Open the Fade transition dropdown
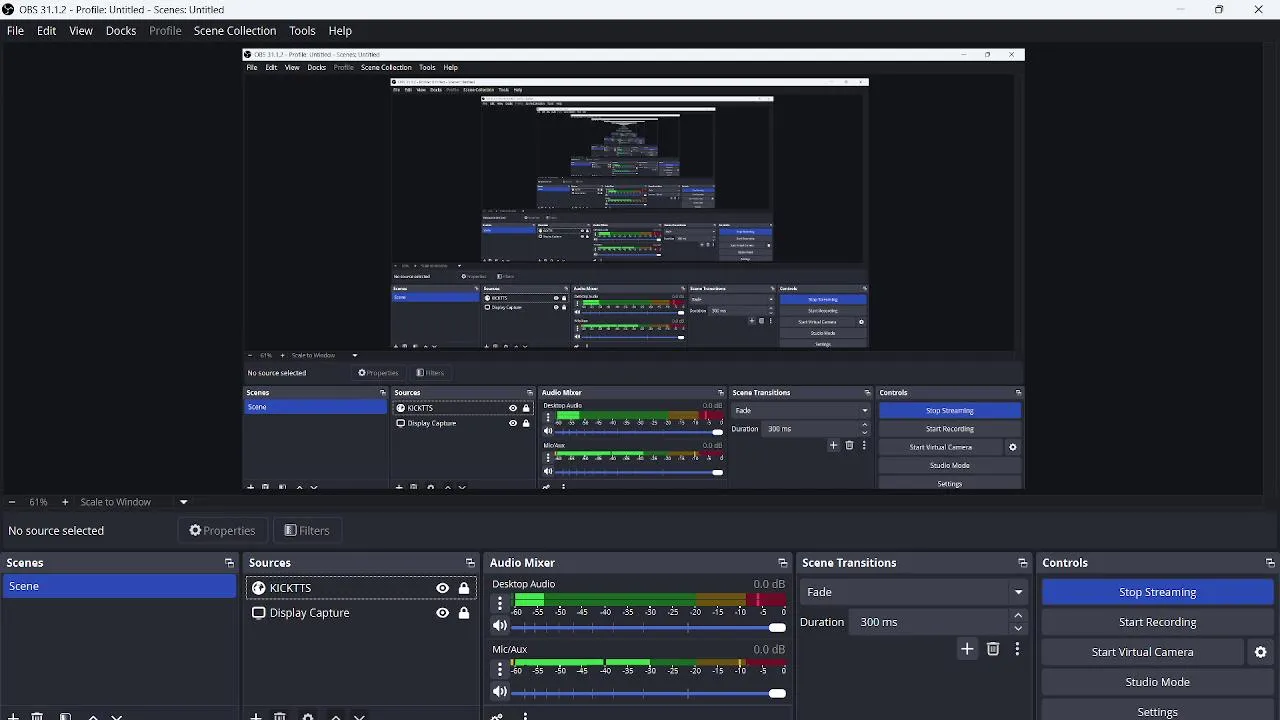 click(914, 592)
